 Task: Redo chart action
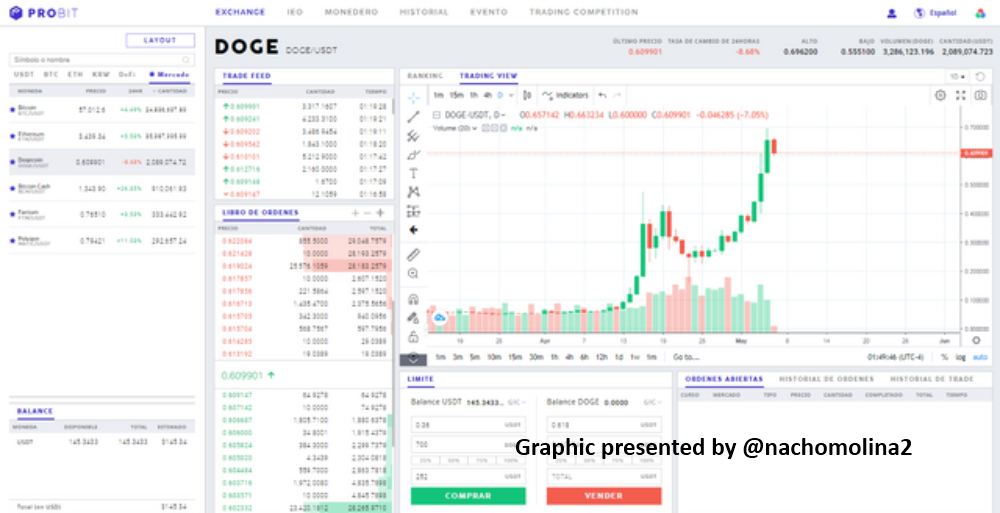[x=617, y=95]
